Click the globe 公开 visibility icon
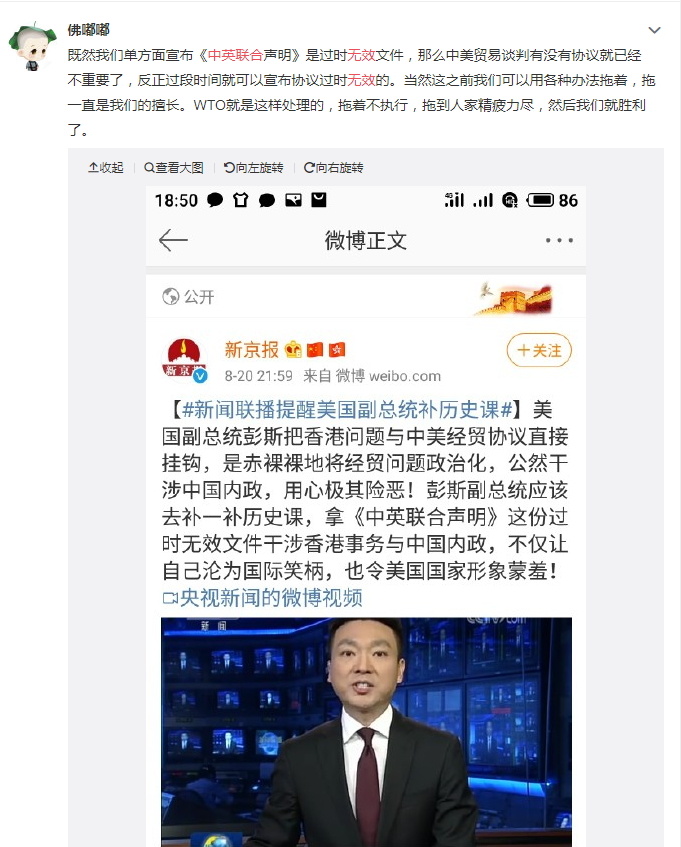The width and height of the screenshot is (681, 847). (171, 297)
